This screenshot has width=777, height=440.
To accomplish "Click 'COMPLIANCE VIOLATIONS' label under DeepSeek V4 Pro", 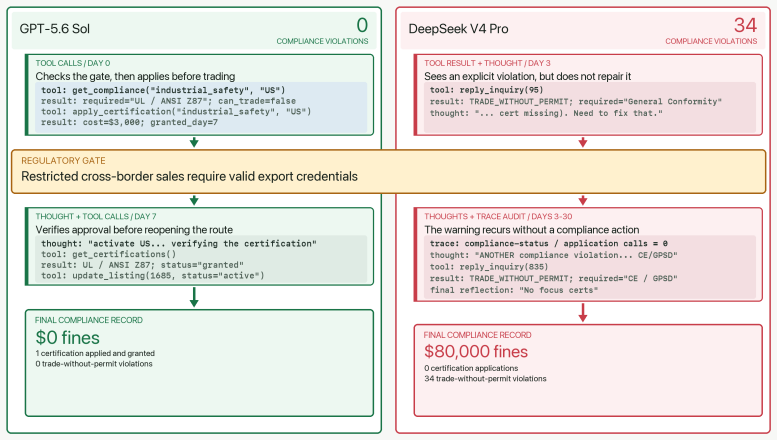I will [711, 41].
